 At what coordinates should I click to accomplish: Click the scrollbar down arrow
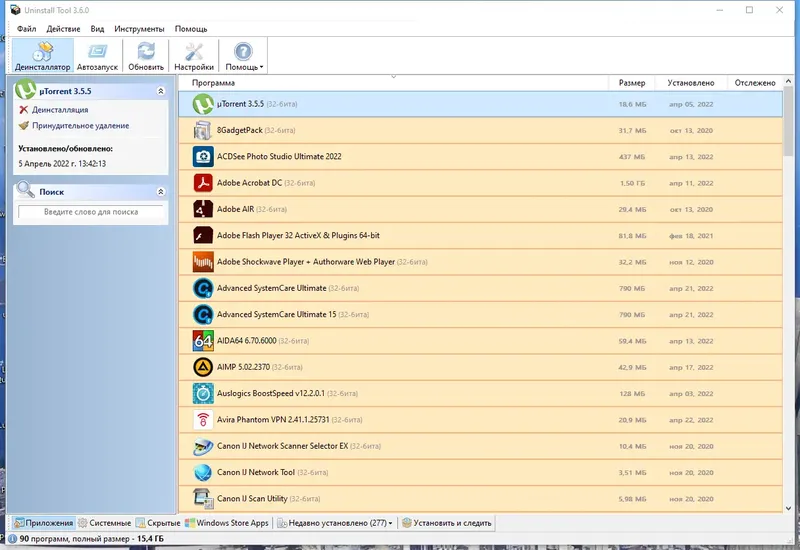click(788, 508)
